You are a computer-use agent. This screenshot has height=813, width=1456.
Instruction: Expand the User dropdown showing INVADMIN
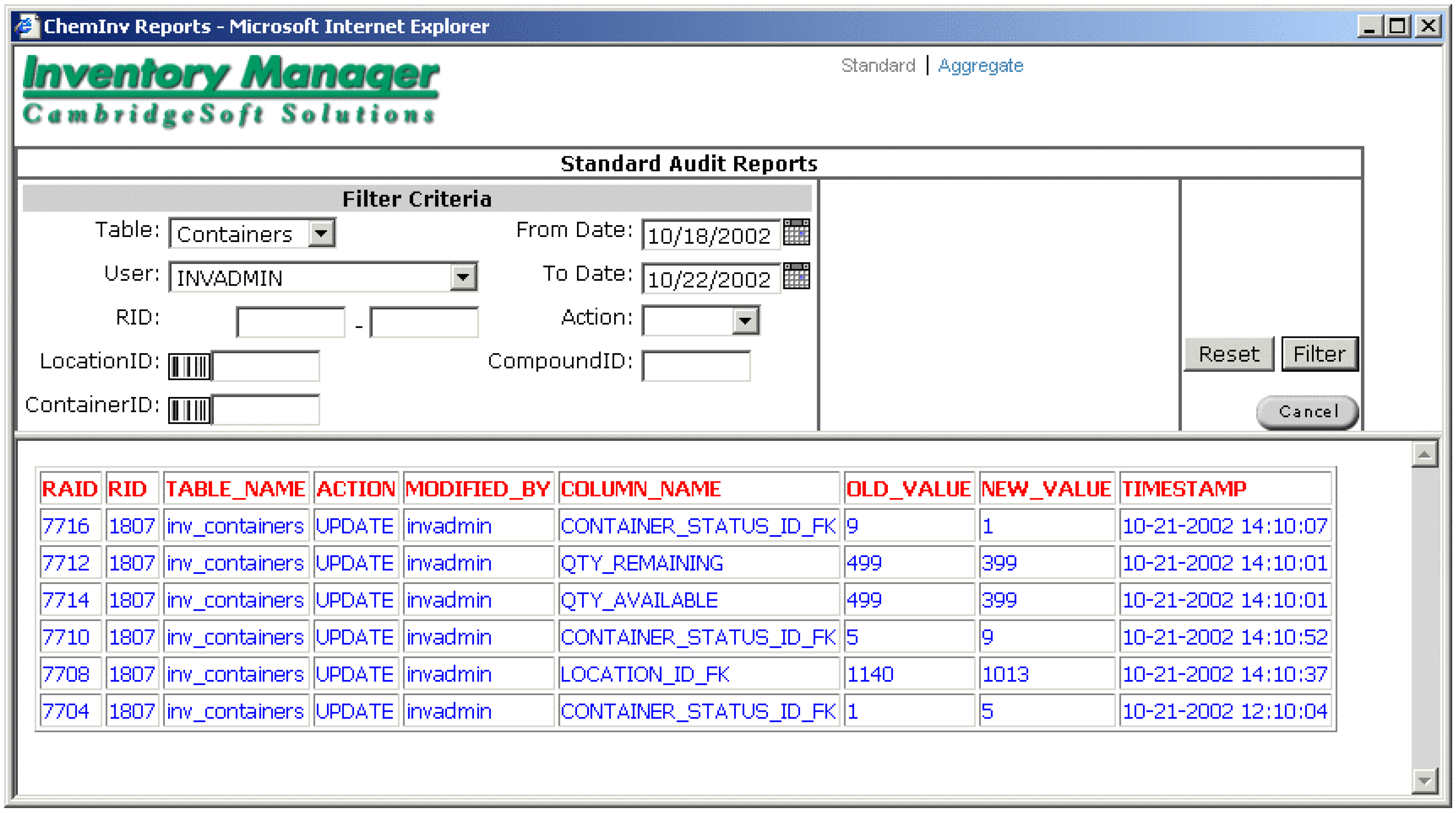click(463, 277)
